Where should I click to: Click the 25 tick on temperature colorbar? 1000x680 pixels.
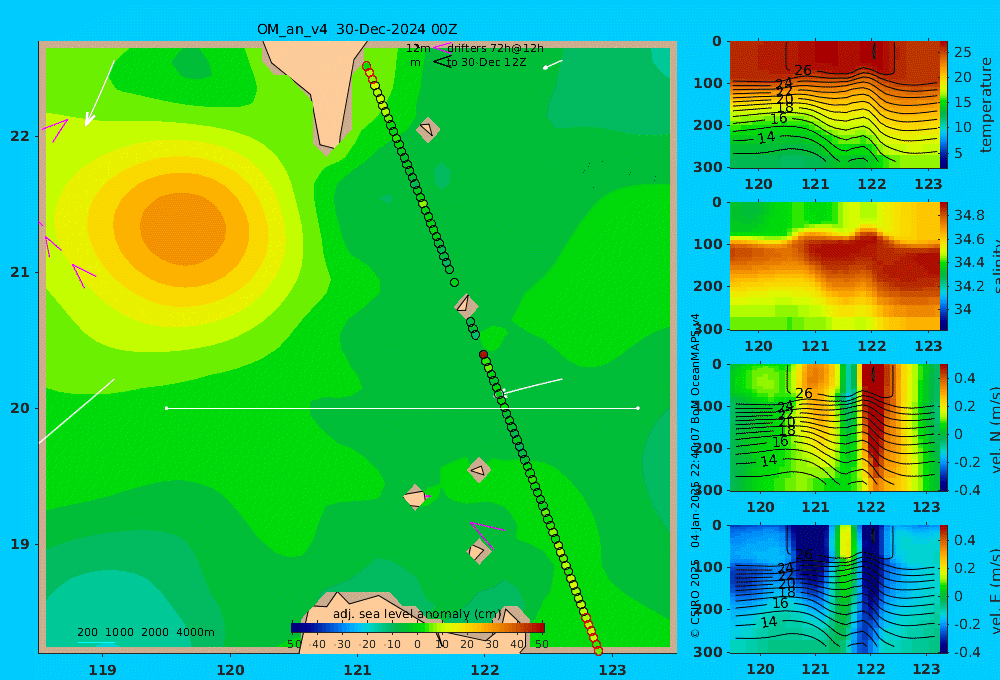(962, 52)
